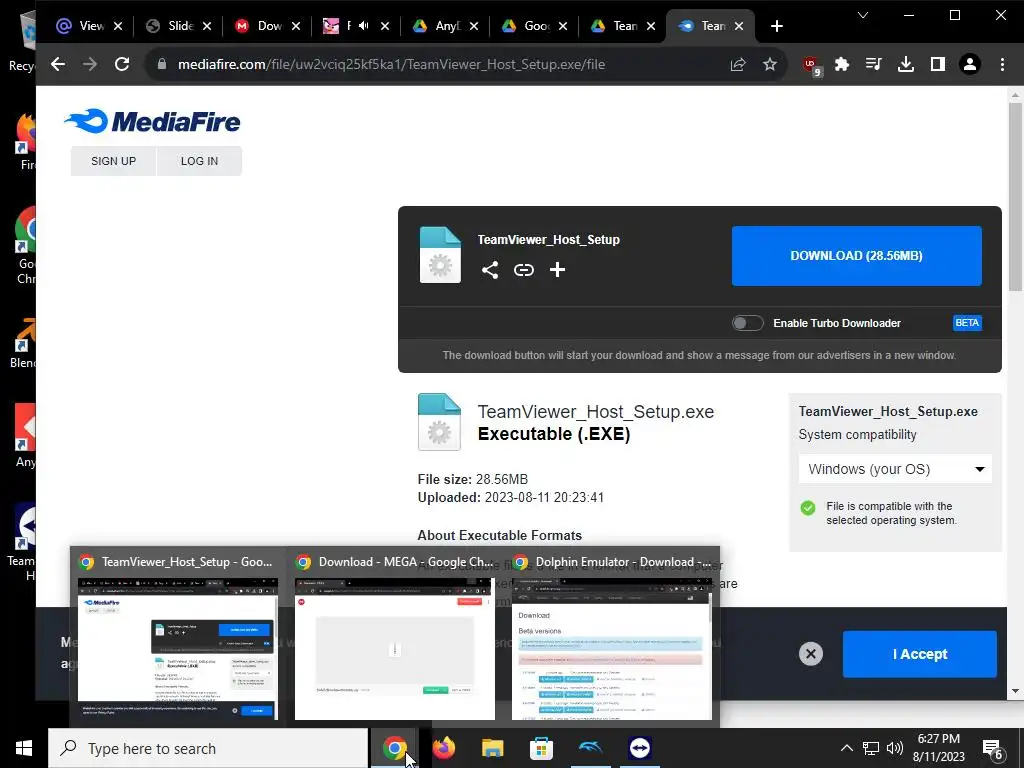Open the notification center icon
The height and width of the screenshot is (768, 1024).
(993, 749)
